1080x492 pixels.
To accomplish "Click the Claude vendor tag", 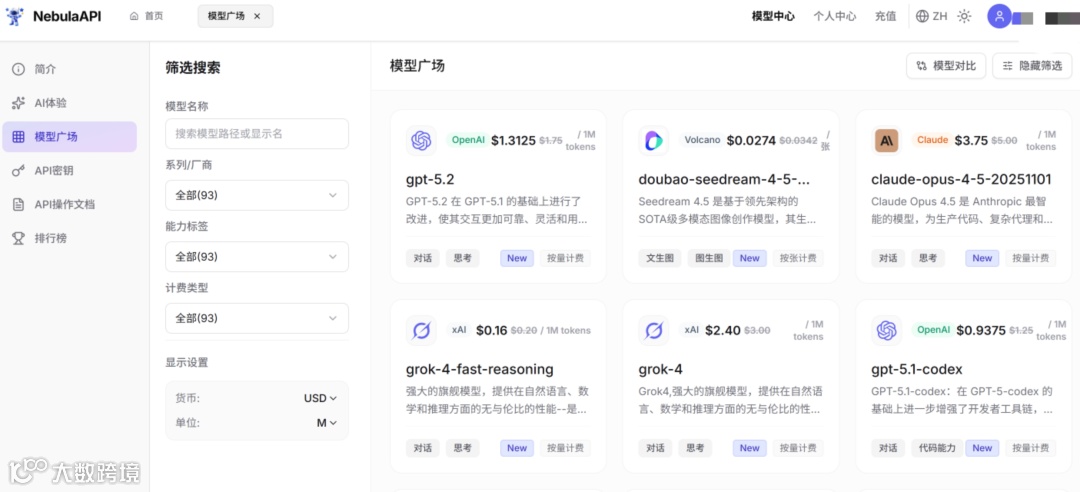I will pos(933,140).
